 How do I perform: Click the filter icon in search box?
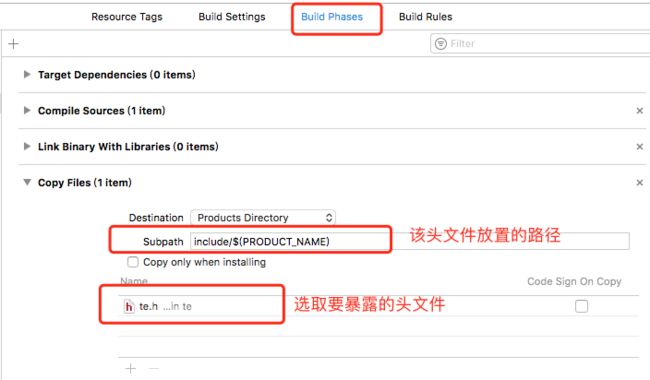(441, 44)
